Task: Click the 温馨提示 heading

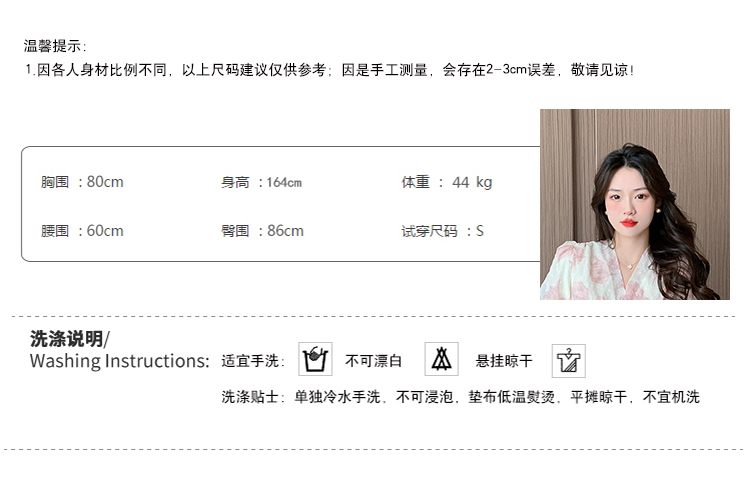Action: coord(55,46)
